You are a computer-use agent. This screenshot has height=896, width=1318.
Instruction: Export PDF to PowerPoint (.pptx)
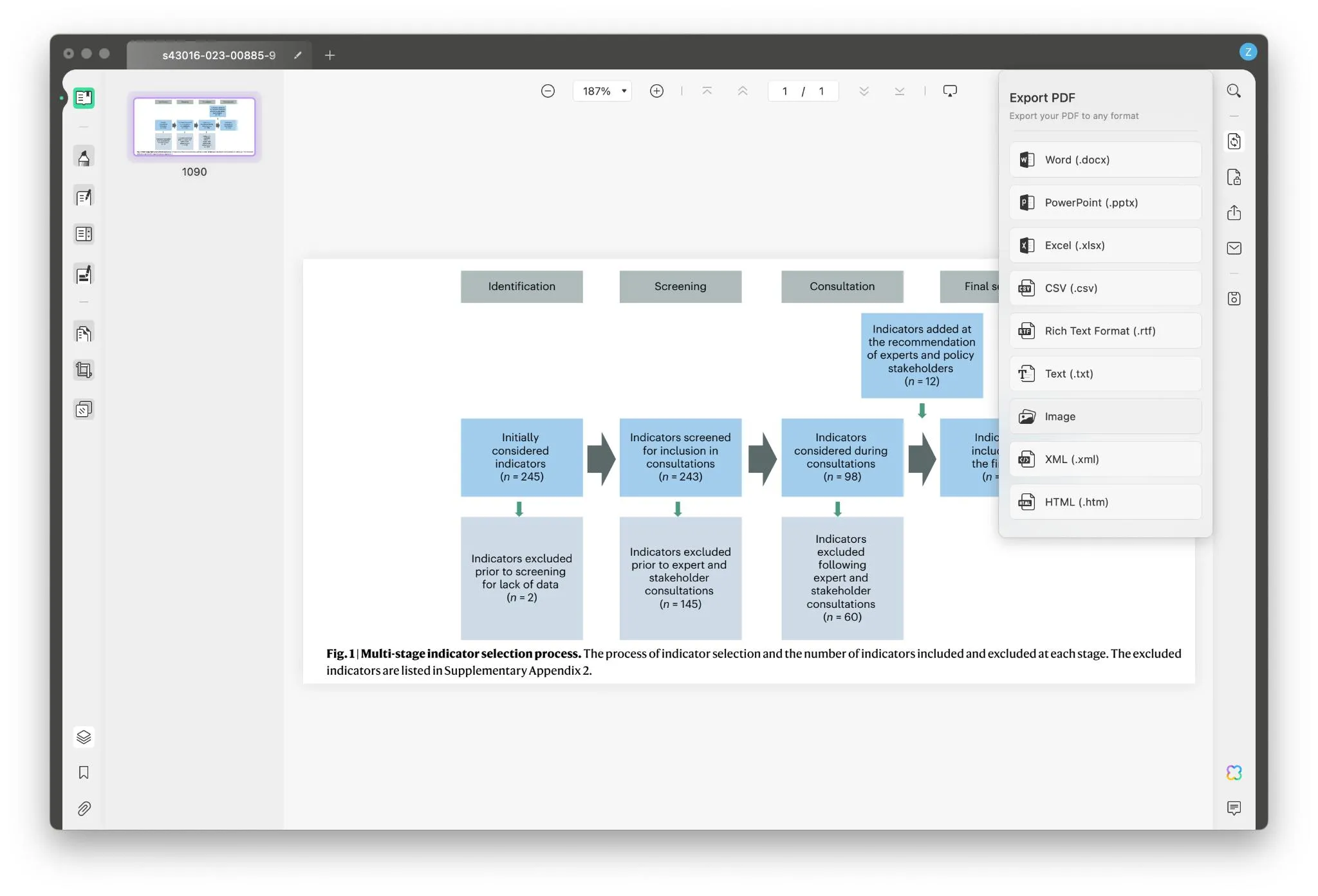tap(1105, 203)
